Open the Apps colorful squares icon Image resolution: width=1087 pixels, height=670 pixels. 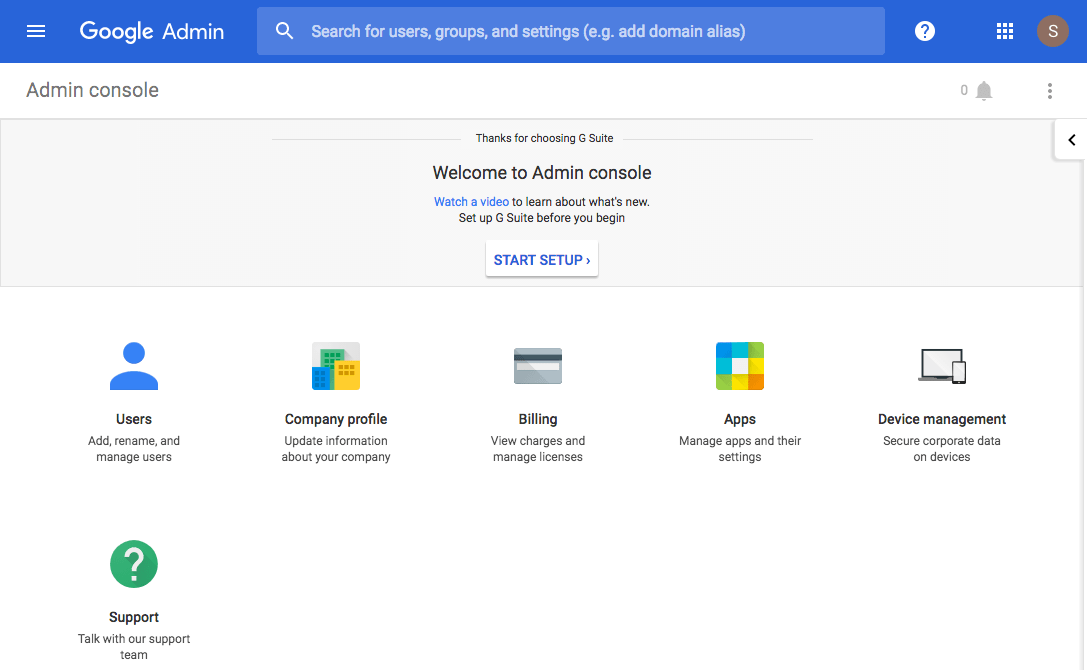coord(740,366)
